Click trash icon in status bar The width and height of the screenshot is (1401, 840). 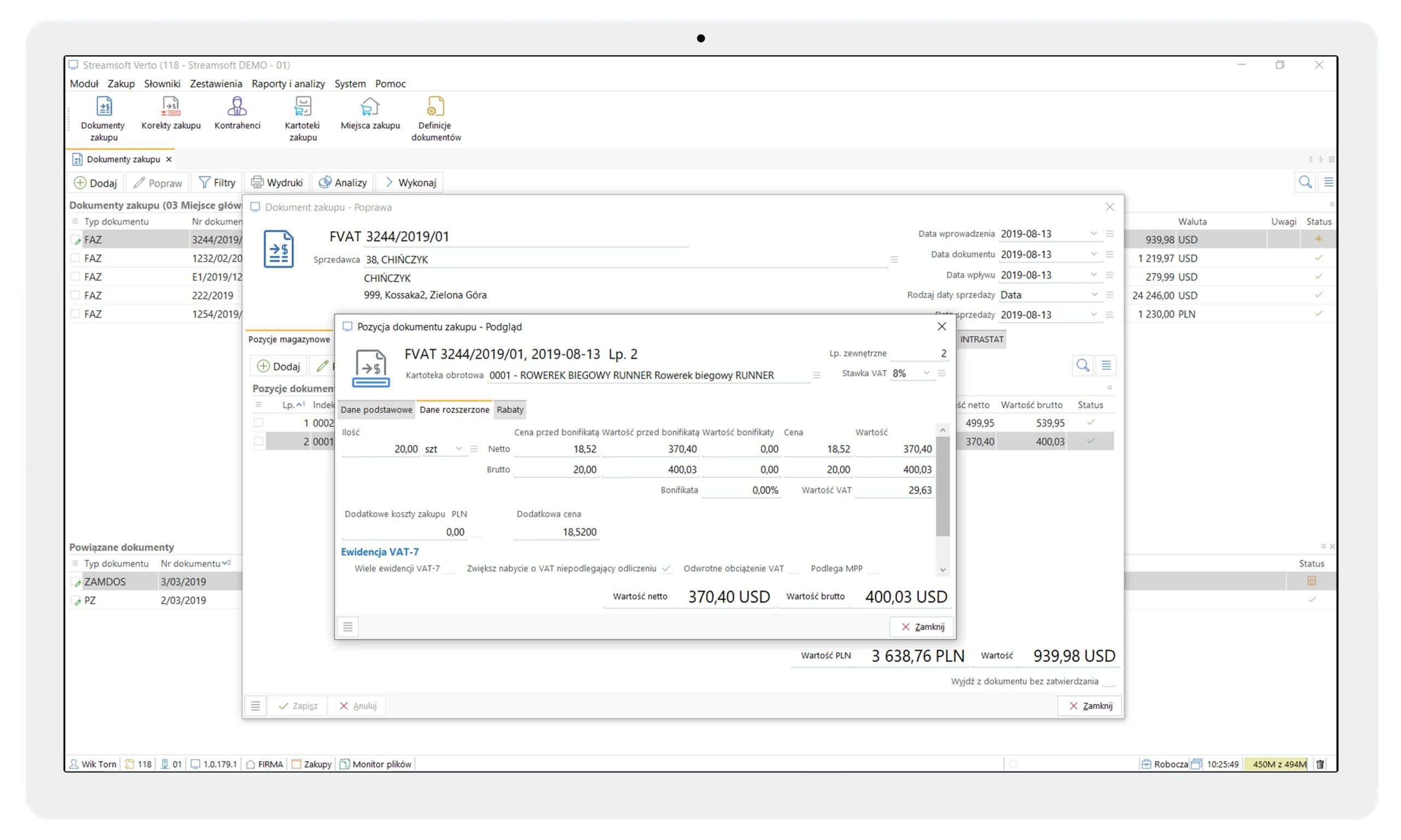tap(1321, 764)
